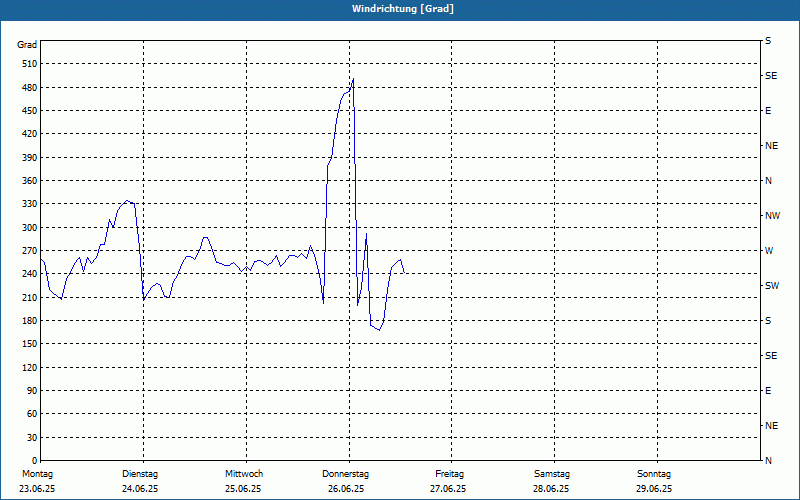Pick the '360' y-axis value

30,181
